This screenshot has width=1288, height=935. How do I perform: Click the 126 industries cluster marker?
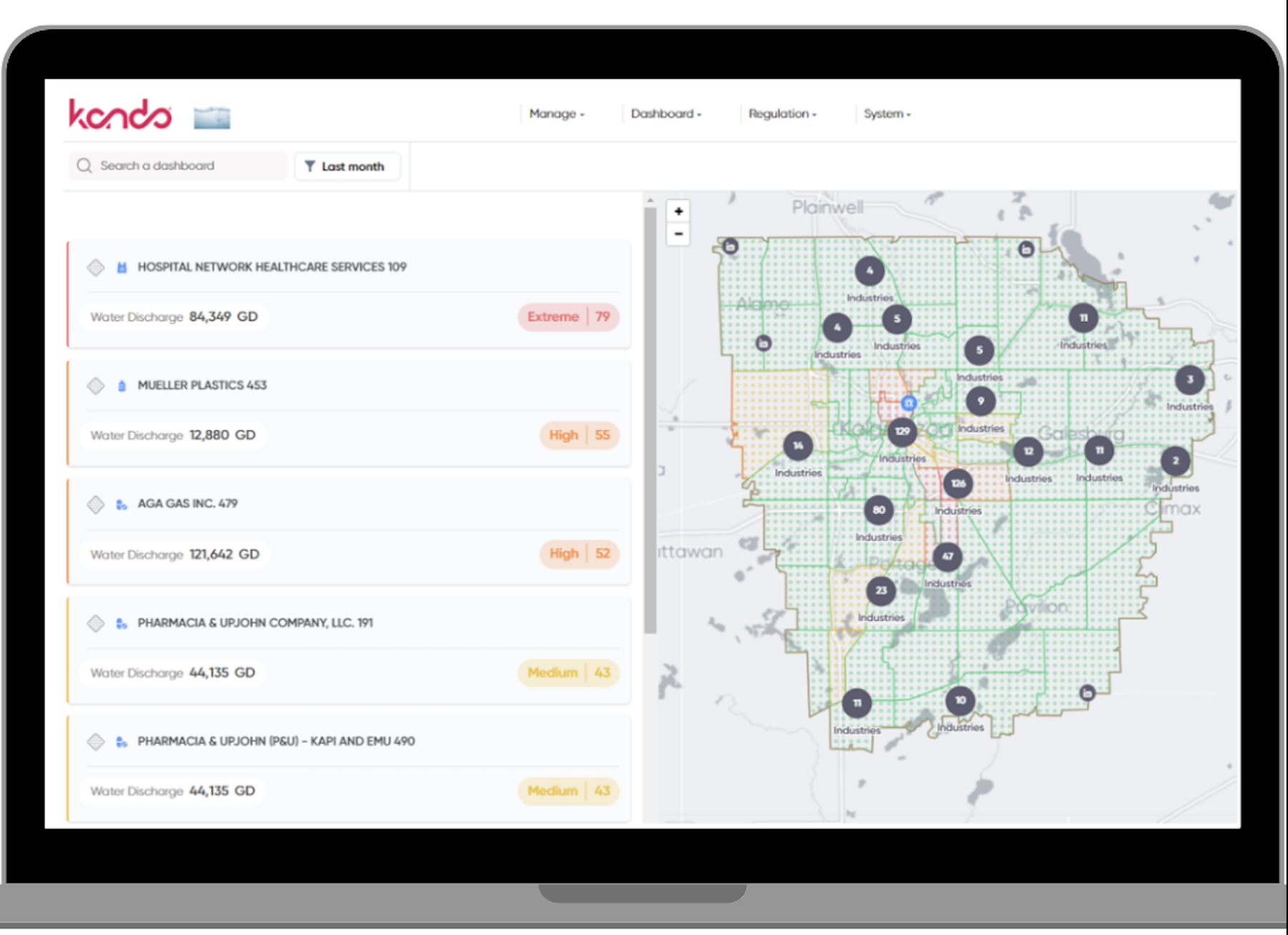(958, 483)
